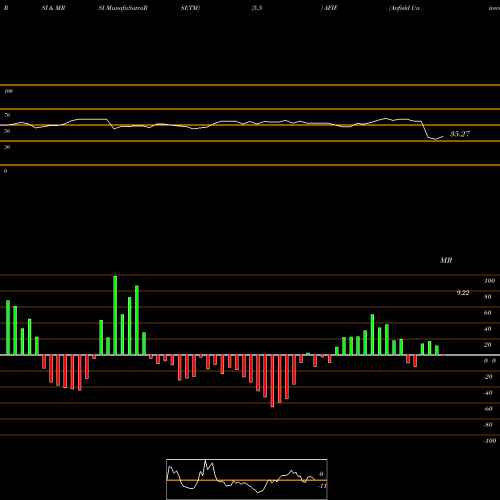The height and width of the screenshot is (500, 500).
Task: Click the RSI axis label 100
Action: click(x=8, y=91)
